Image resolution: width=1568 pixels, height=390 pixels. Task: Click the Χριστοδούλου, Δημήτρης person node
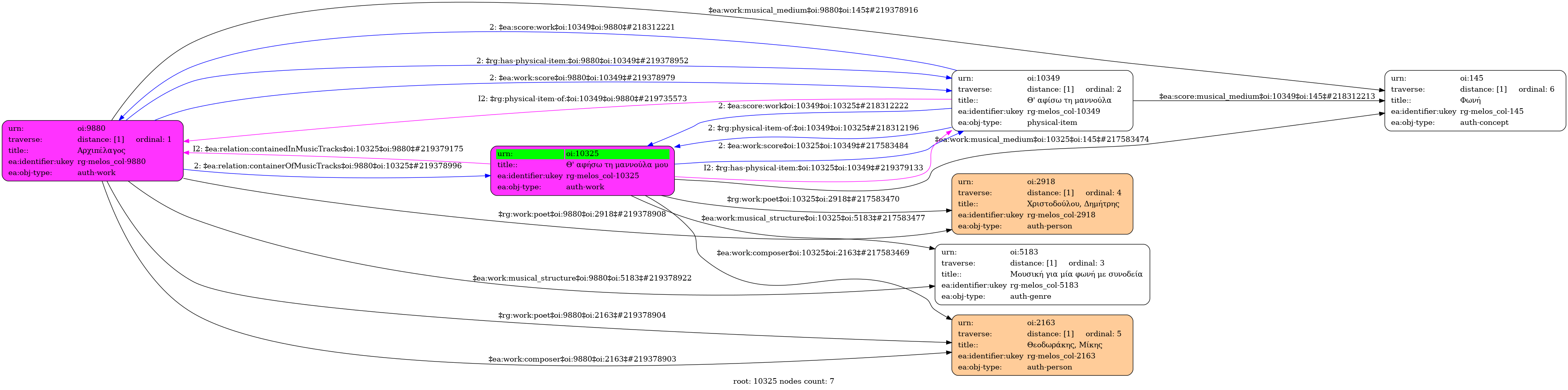(x=1041, y=204)
